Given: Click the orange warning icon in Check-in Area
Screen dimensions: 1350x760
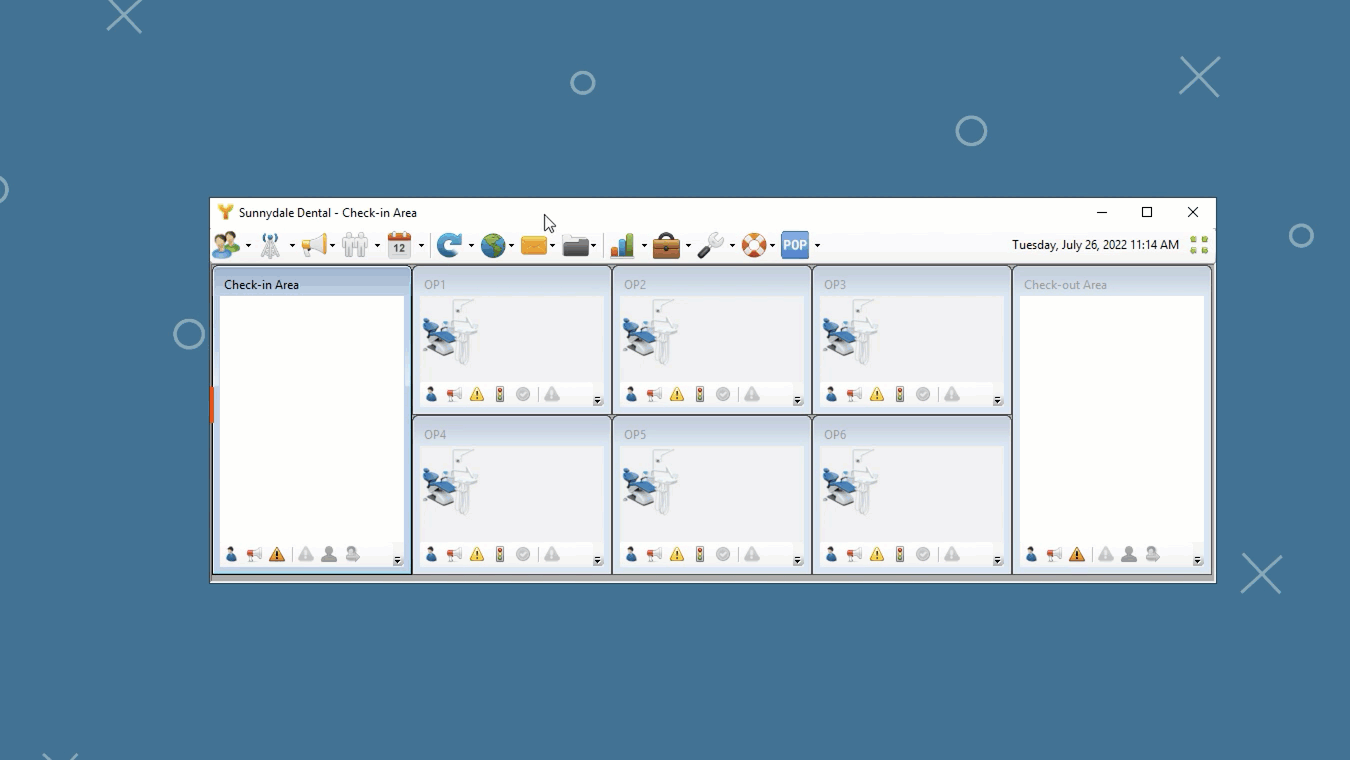Looking at the screenshot, I should click(x=277, y=554).
